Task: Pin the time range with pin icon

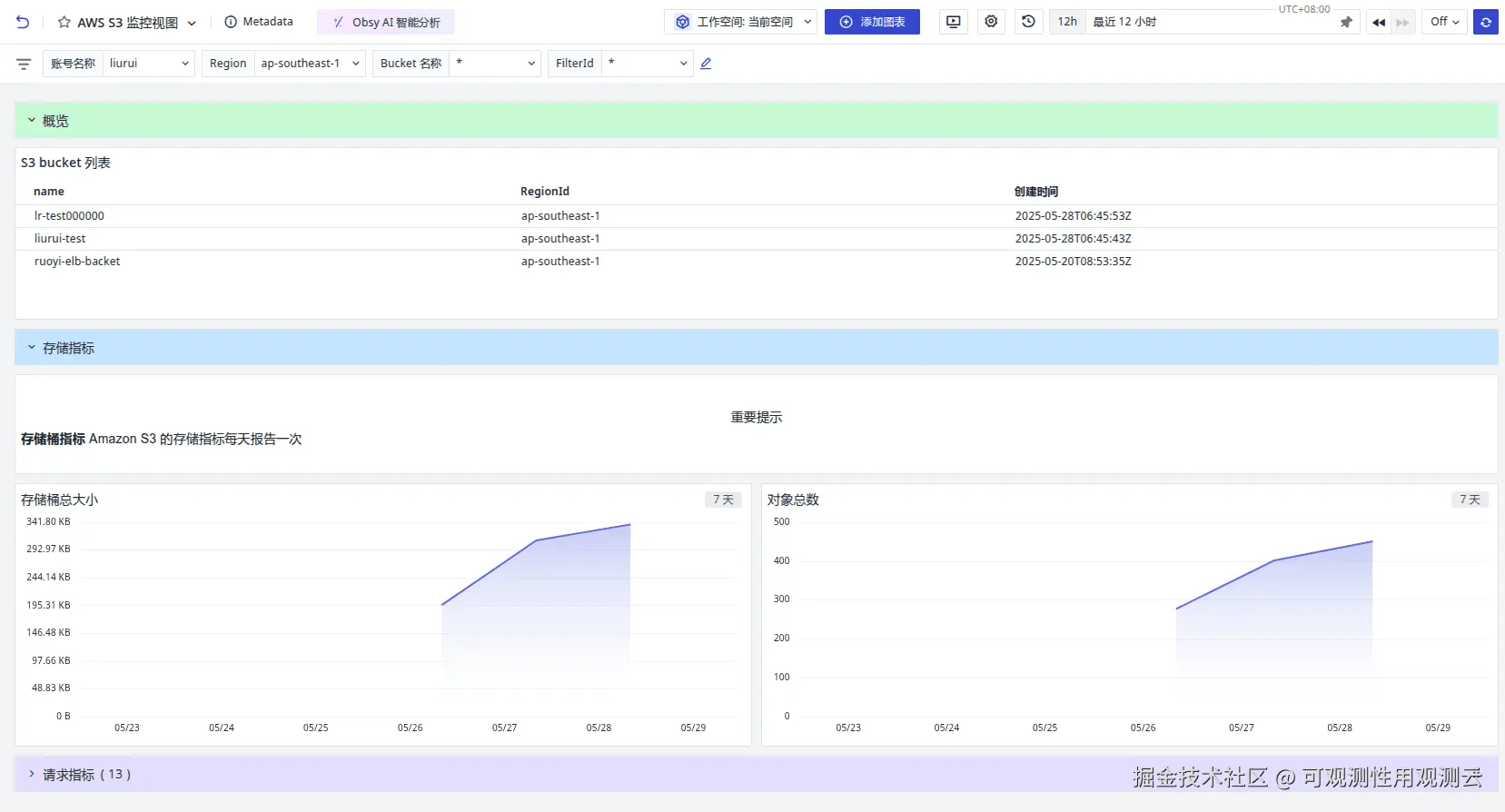Action: point(1346,22)
